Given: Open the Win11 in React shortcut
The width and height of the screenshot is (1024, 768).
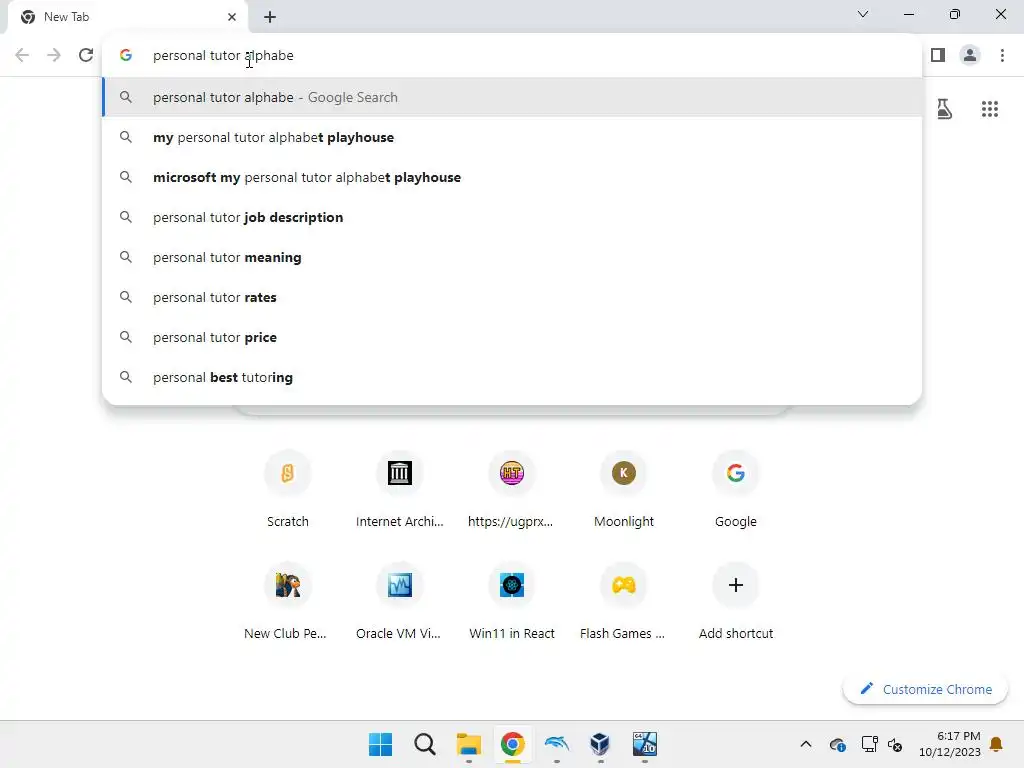Looking at the screenshot, I should (511, 601).
